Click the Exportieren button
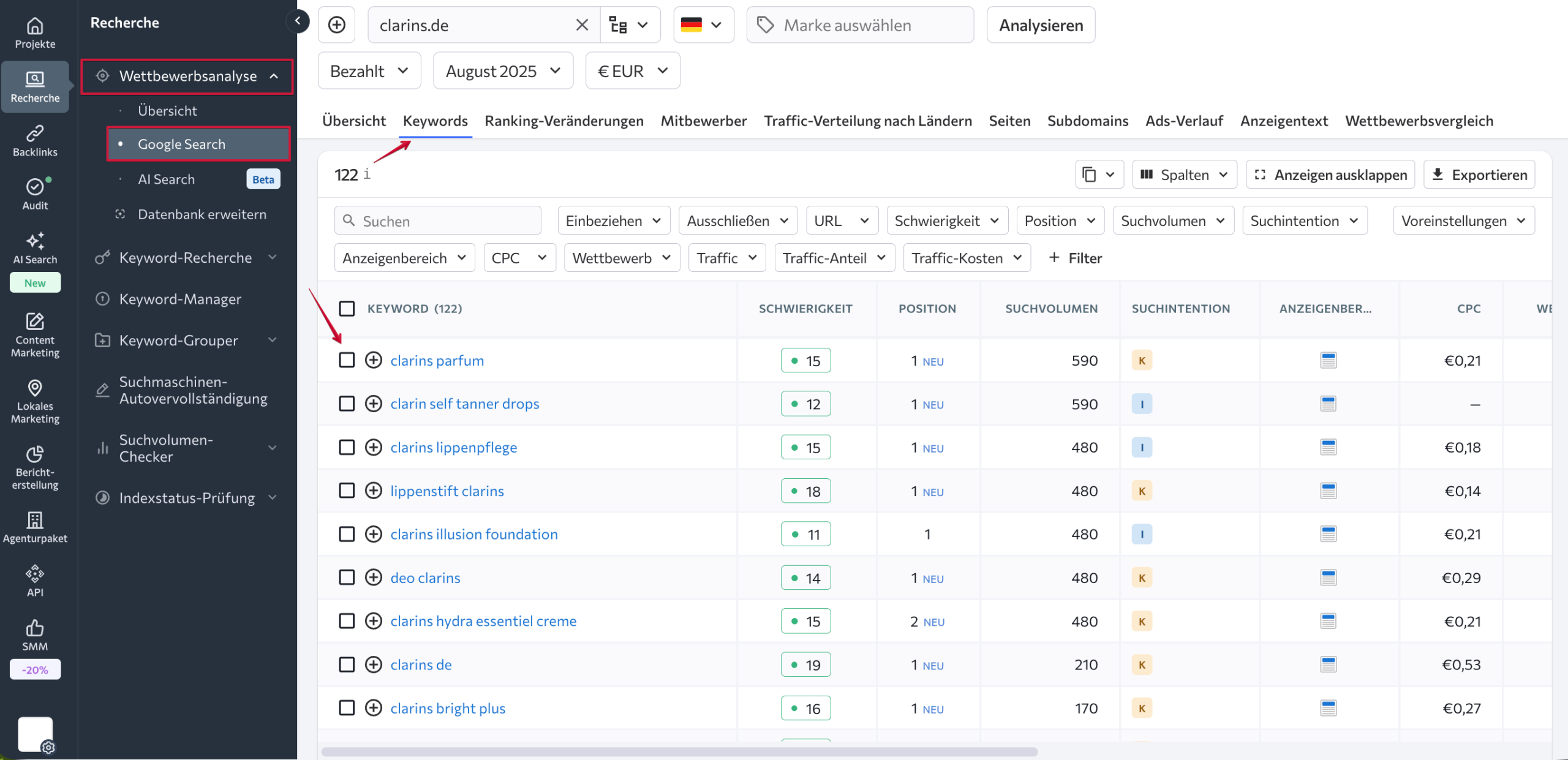Screen dimensions: 1568x760 tap(1479, 175)
